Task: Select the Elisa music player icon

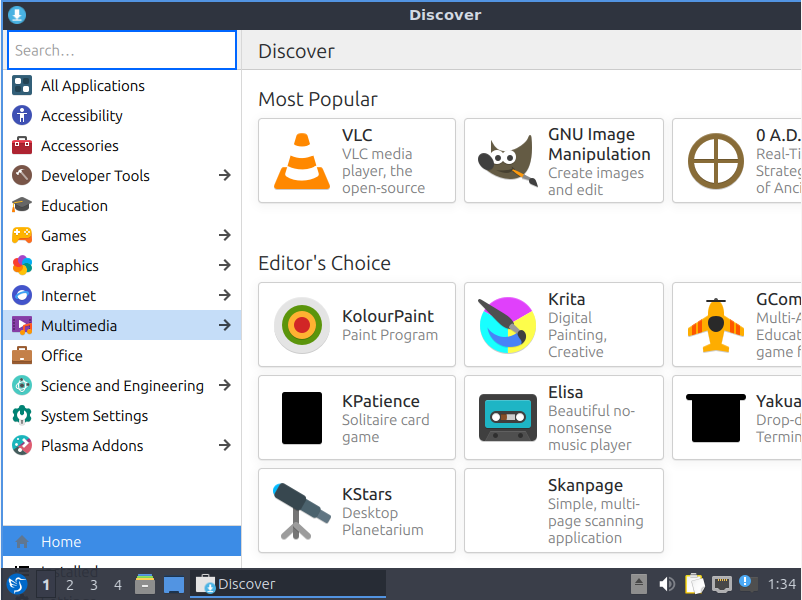Action: (563, 417)
